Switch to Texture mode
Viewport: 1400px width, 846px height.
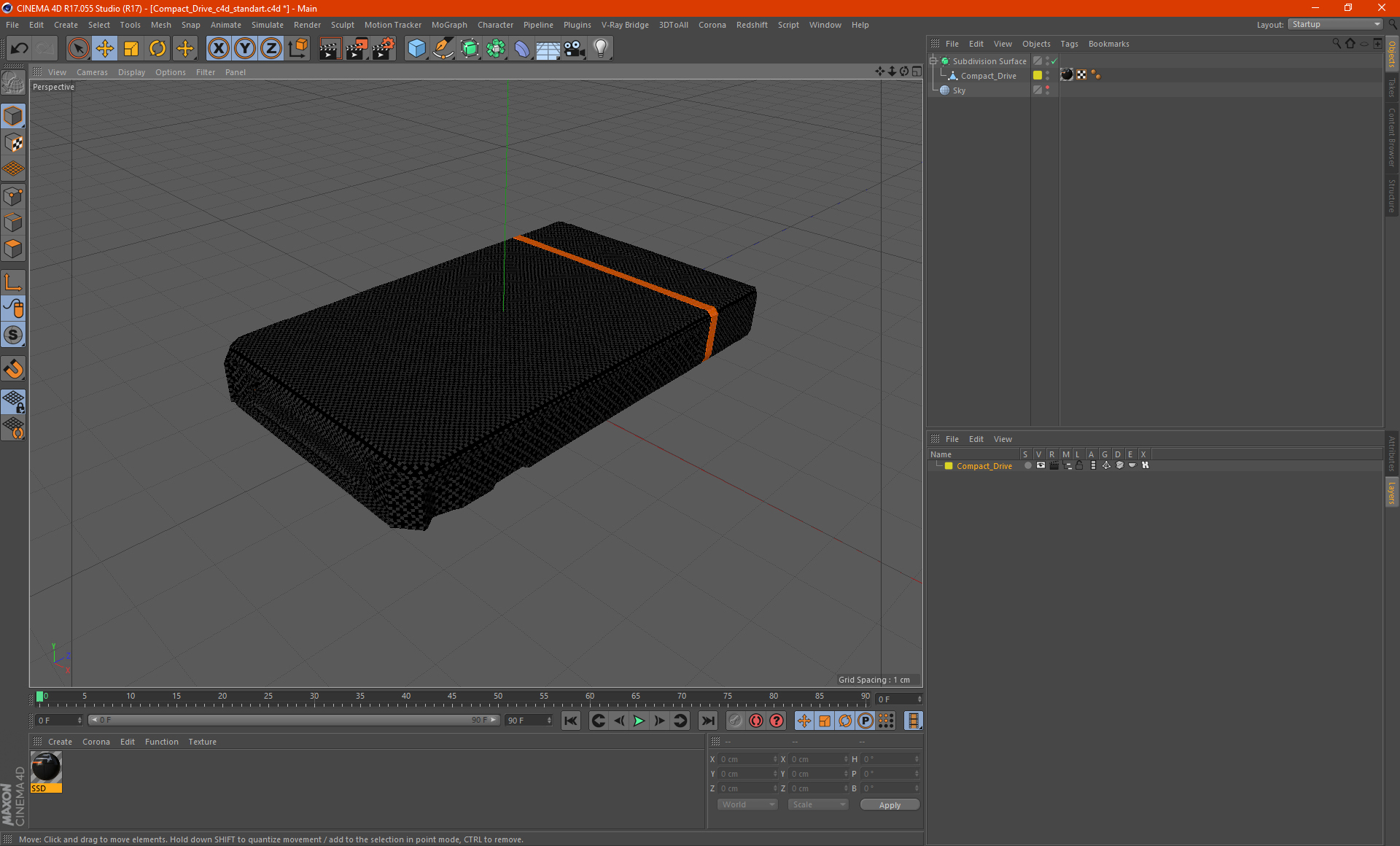[x=13, y=143]
